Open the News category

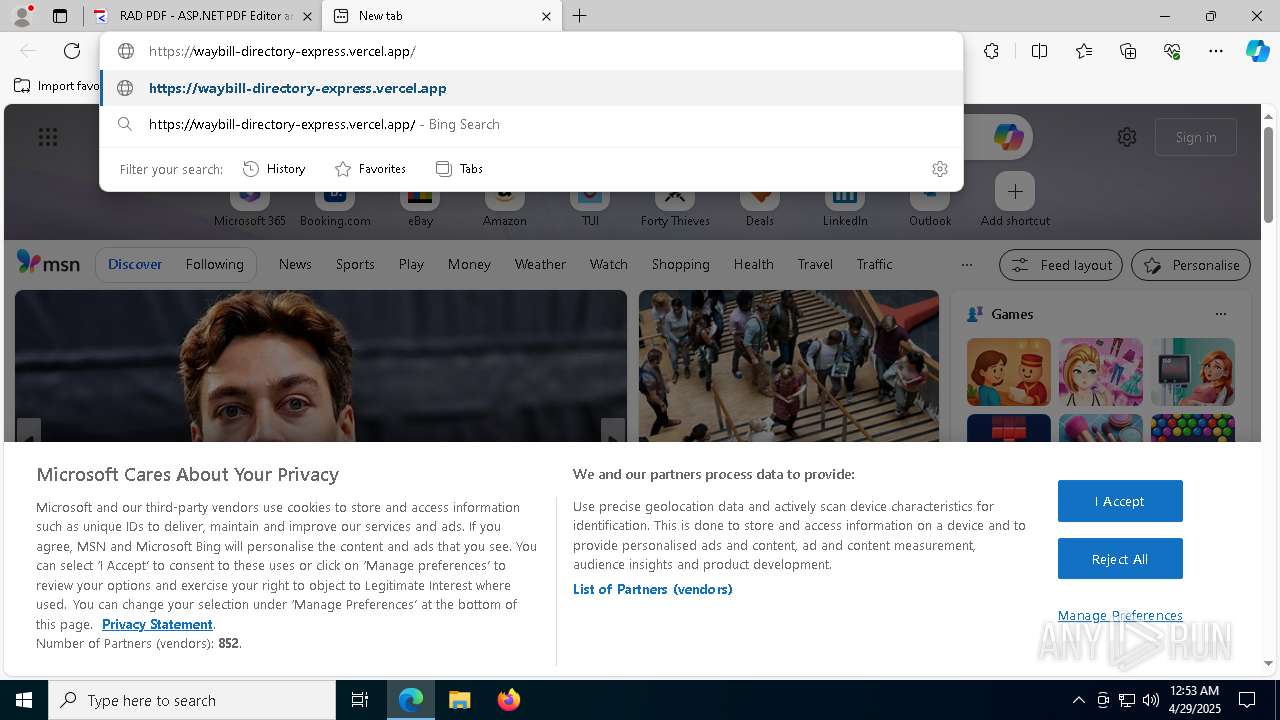tap(295, 264)
